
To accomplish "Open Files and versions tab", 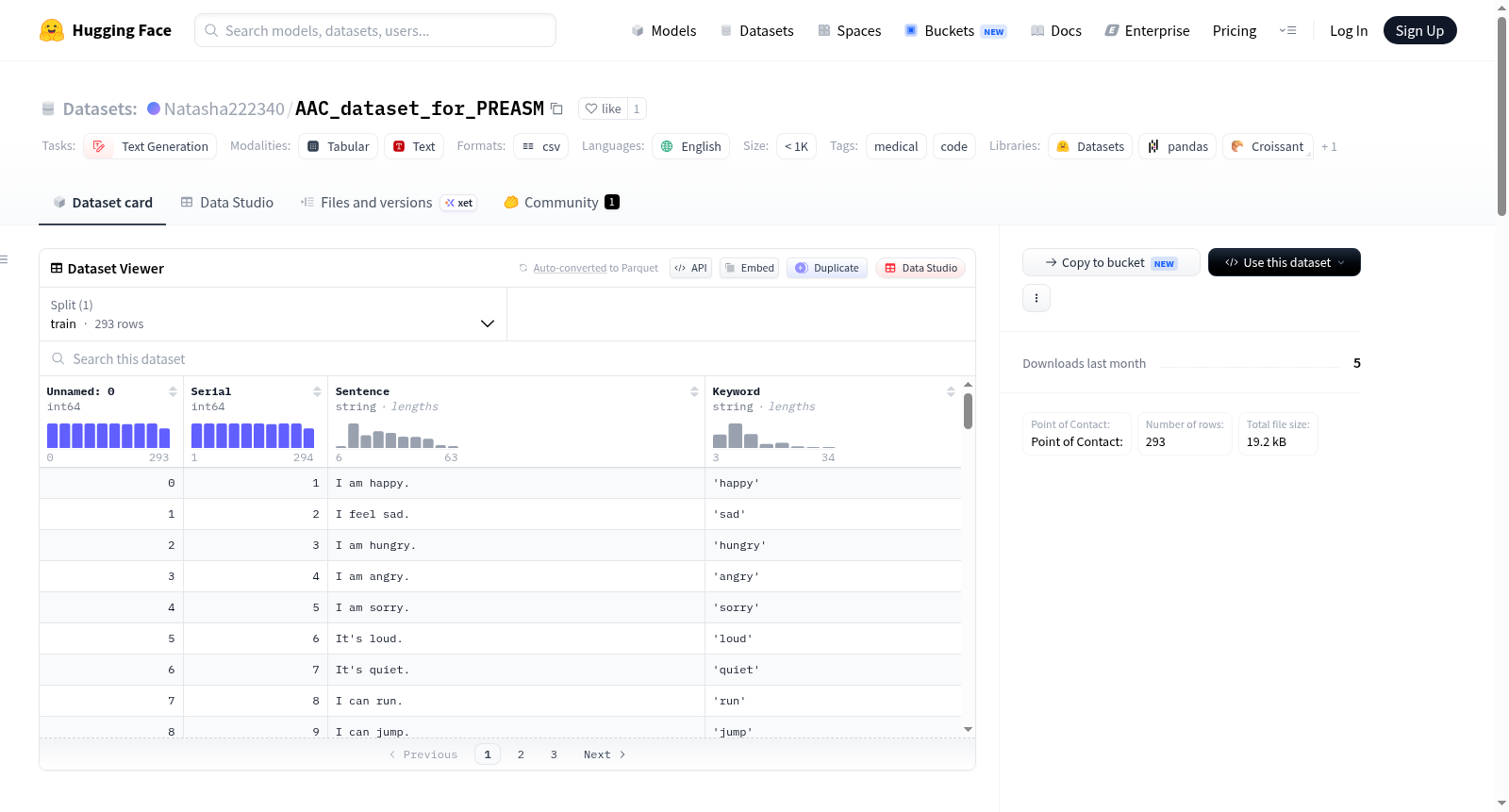I will point(389,203).
